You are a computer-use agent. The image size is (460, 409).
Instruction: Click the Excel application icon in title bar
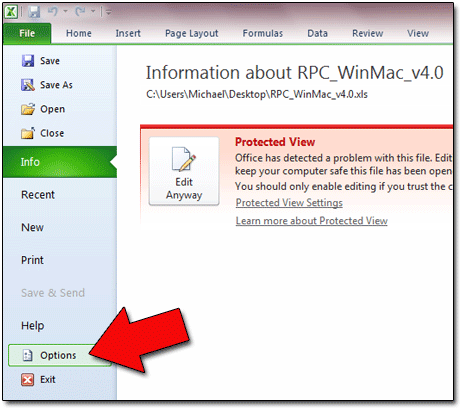coord(11,12)
